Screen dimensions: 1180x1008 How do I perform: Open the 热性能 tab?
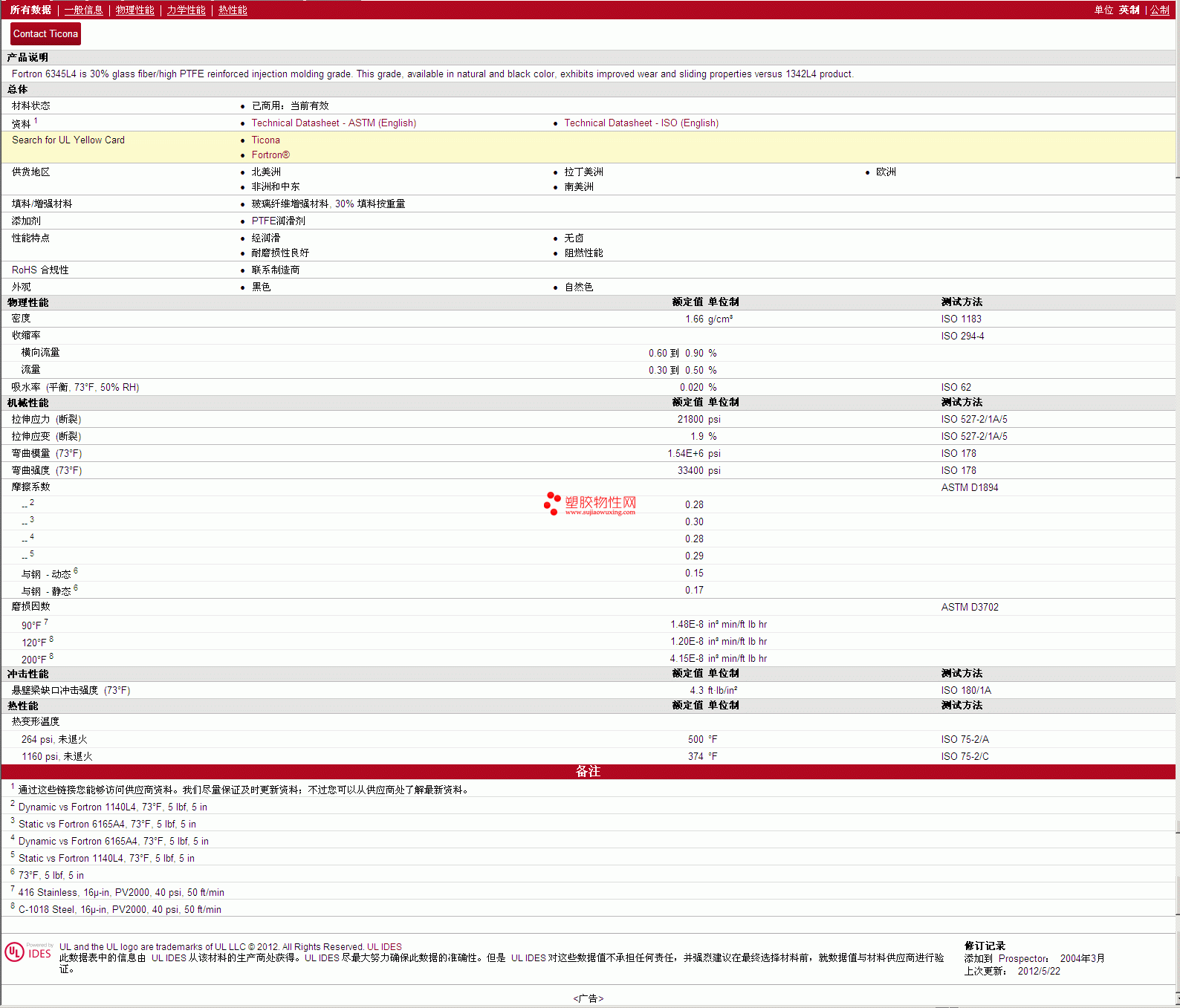tap(233, 10)
